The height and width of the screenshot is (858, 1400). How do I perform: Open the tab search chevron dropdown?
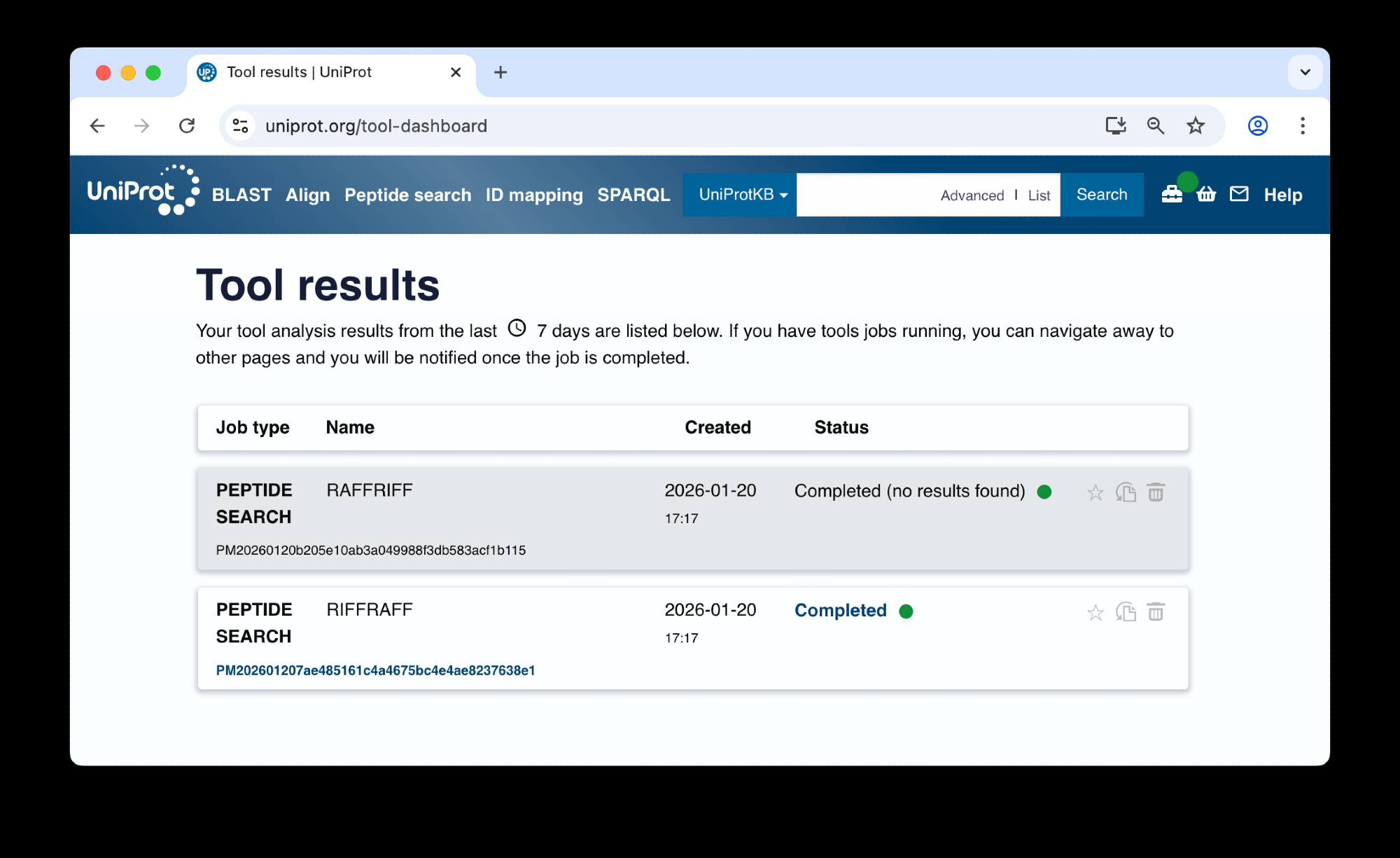tap(1305, 72)
